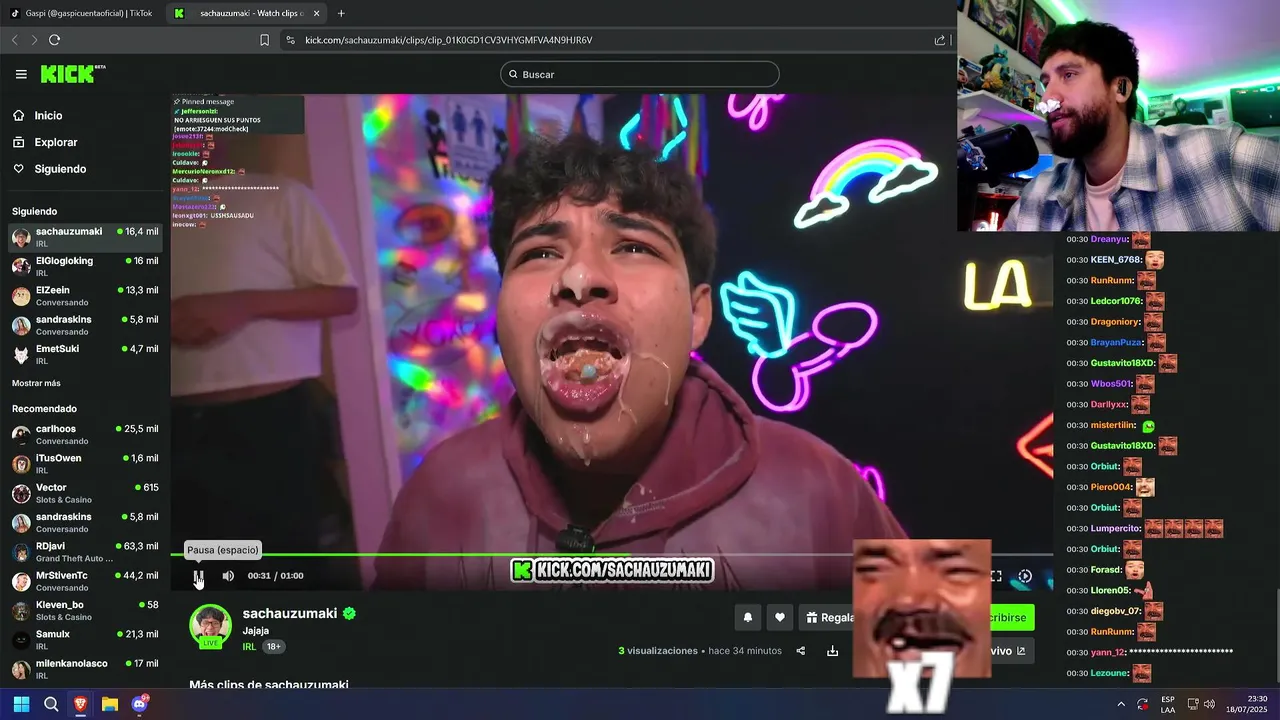The height and width of the screenshot is (720, 1280).
Task: Click mistertilin username in chat
Action: coord(1114,425)
